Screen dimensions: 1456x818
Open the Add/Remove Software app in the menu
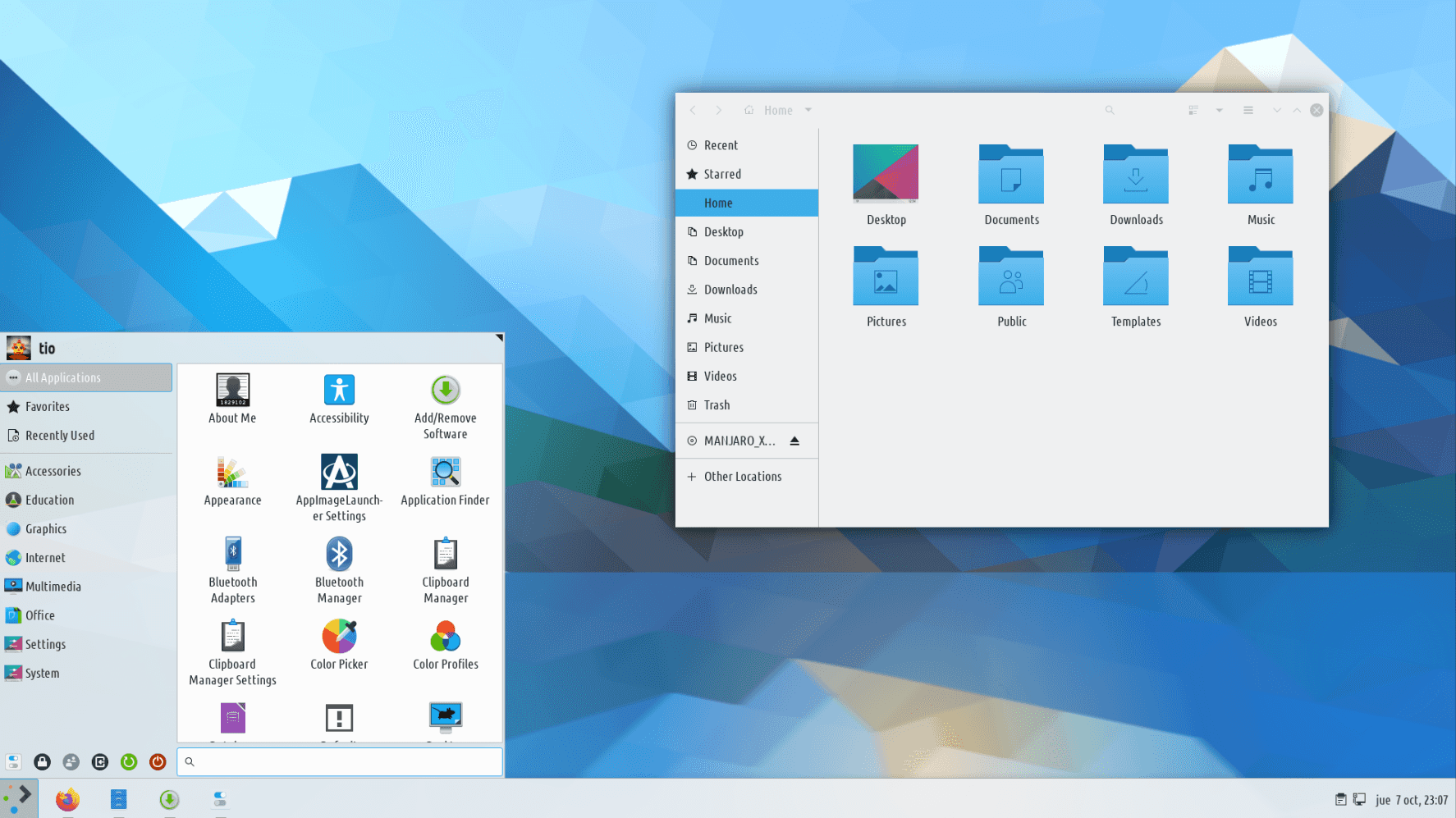[x=445, y=407]
